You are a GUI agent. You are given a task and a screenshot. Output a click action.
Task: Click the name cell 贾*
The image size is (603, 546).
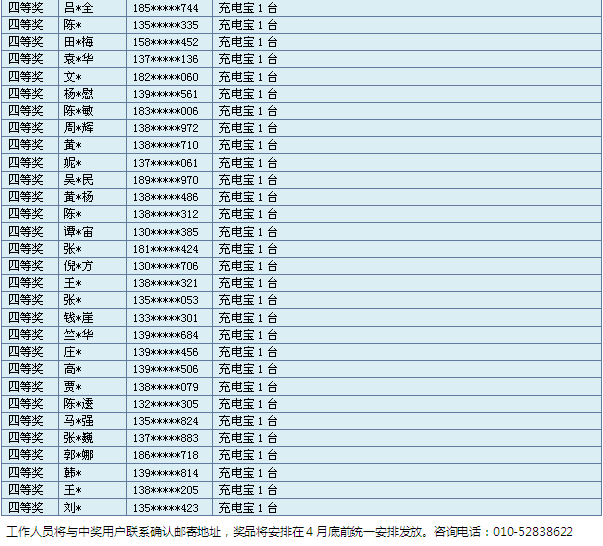click(72, 387)
